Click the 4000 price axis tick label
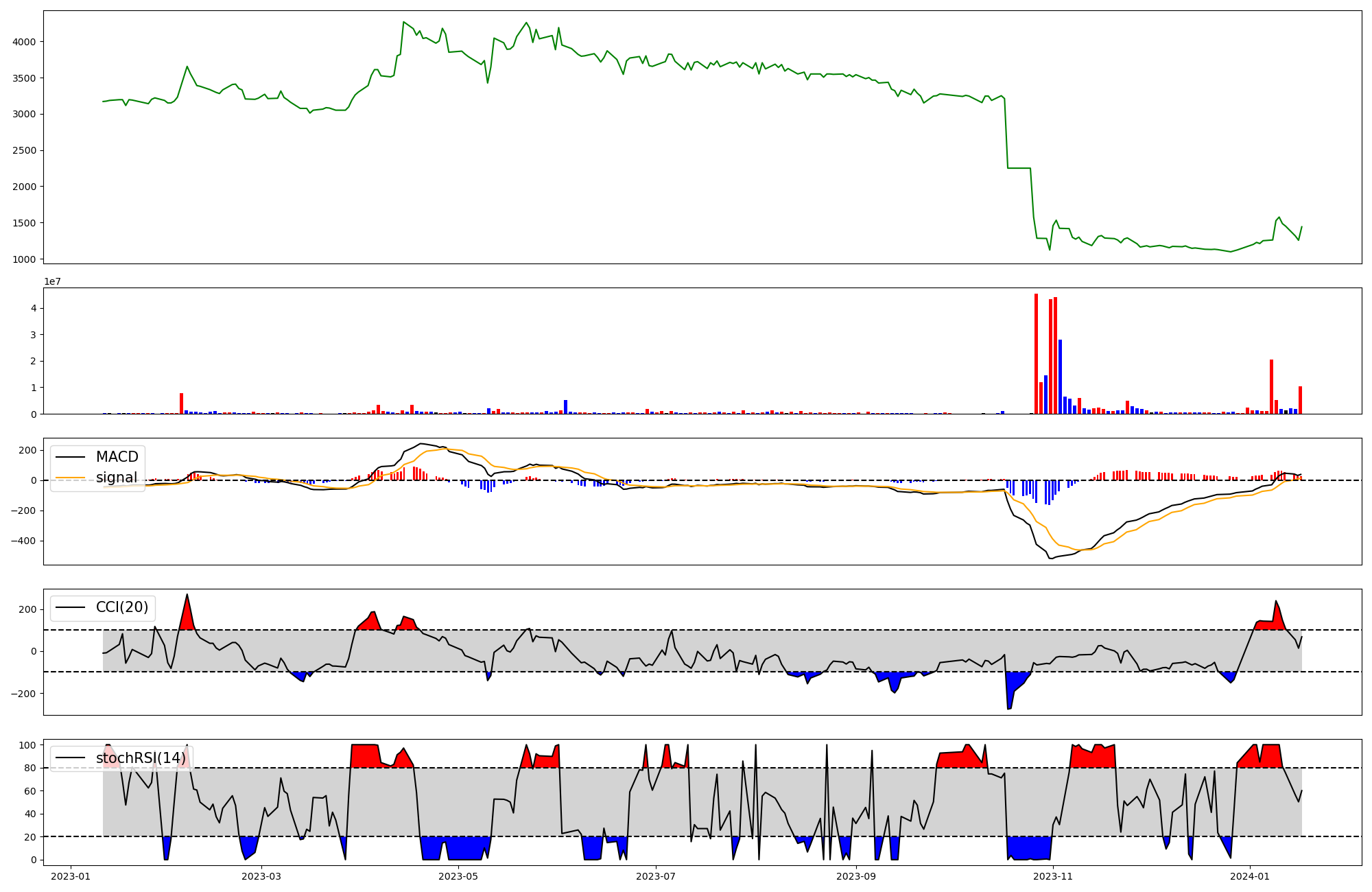1372x892 pixels. click(x=25, y=42)
